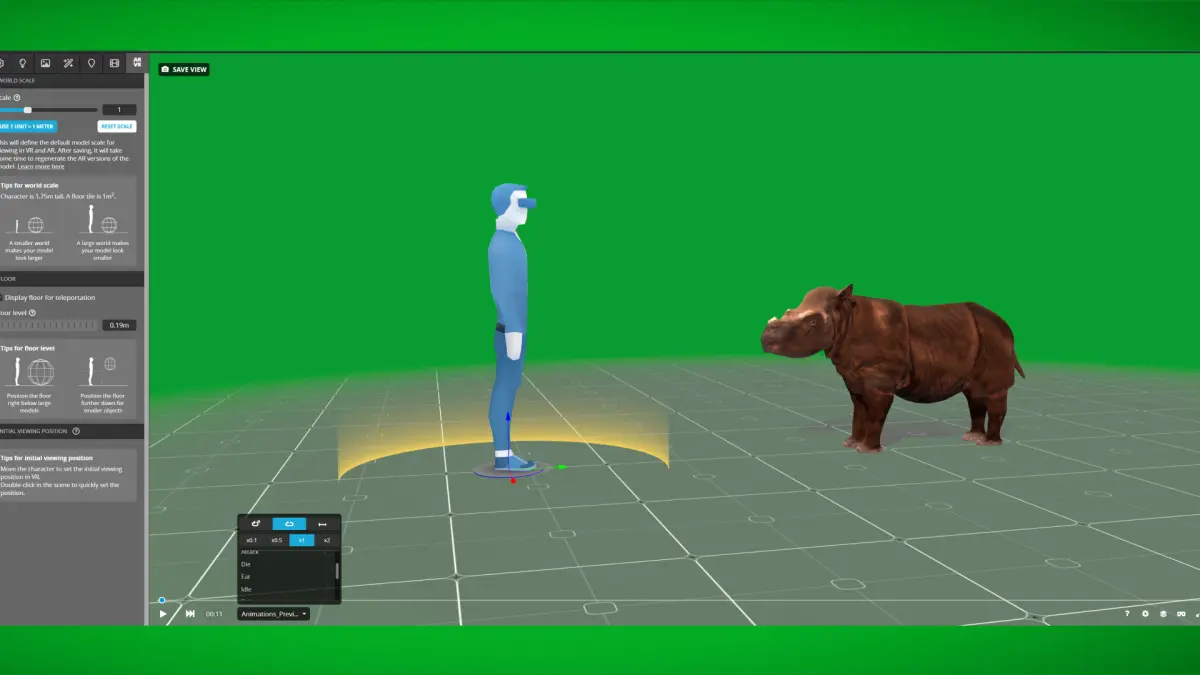Open the Lighting tab (light bulb icon)
Image resolution: width=1200 pixels, height=675 pixels.
22,63
